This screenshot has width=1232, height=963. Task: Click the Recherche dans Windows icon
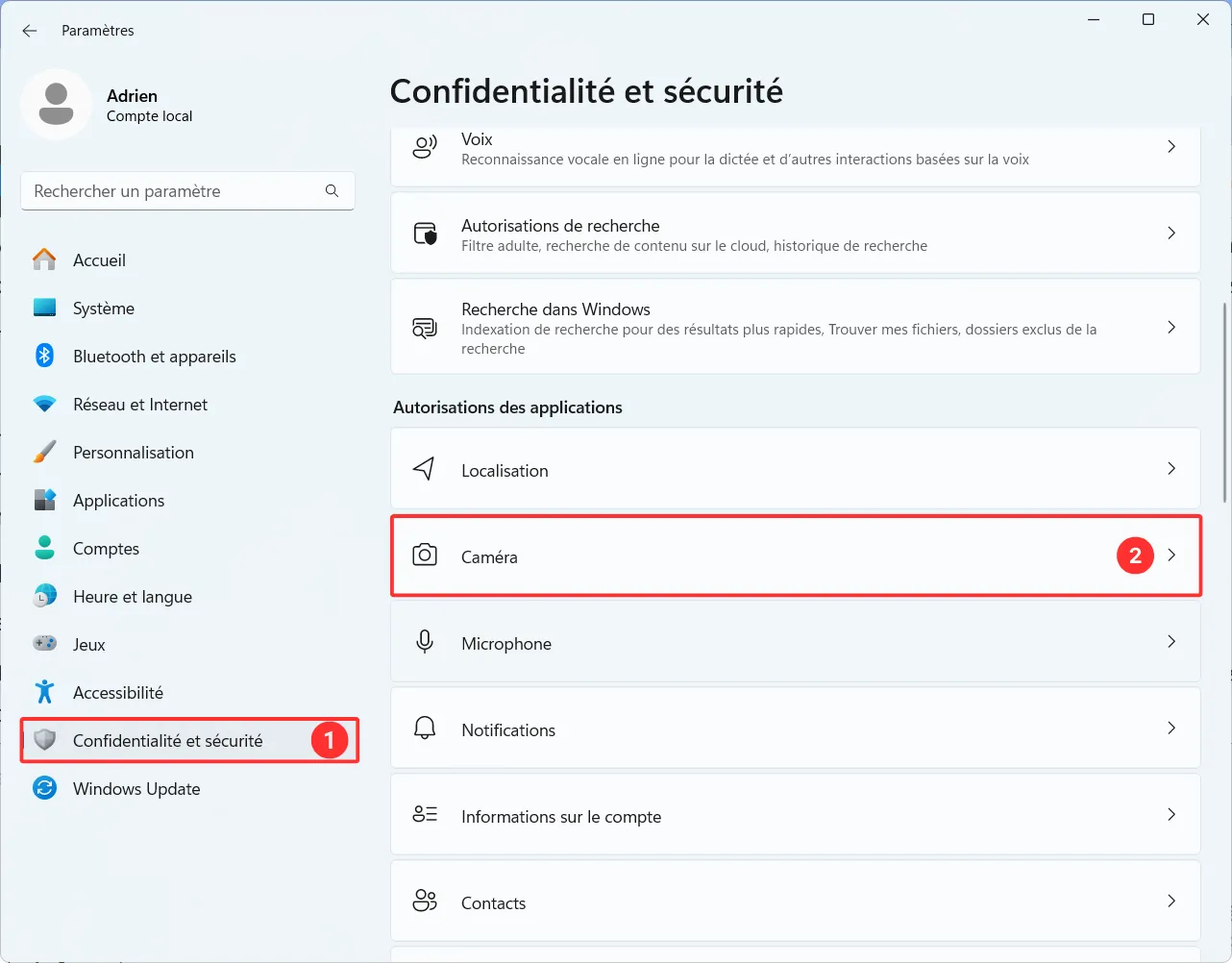pos(425,328)
